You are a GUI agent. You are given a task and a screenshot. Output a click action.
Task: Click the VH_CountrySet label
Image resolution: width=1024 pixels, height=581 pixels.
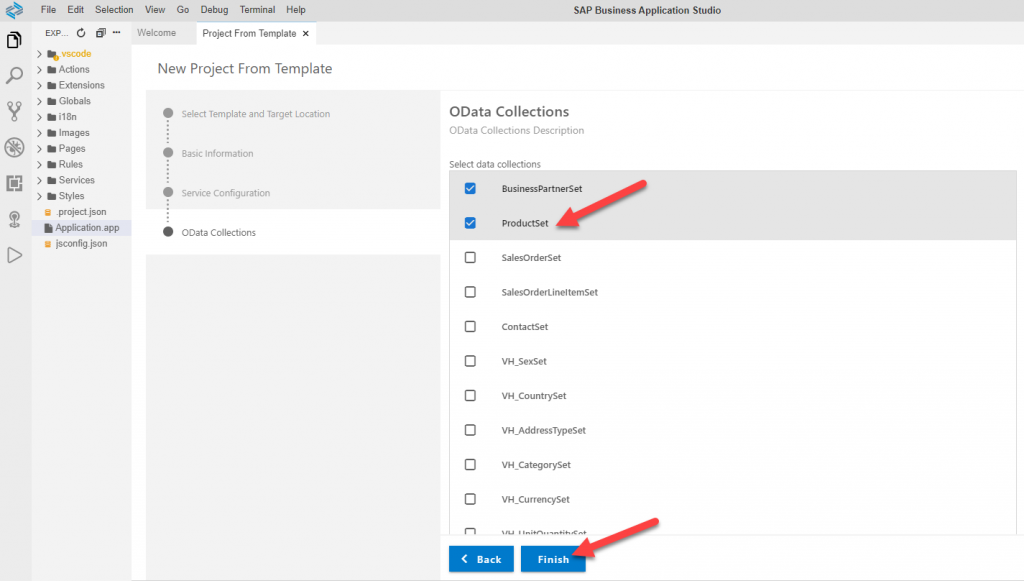click(x=534, y=396)
